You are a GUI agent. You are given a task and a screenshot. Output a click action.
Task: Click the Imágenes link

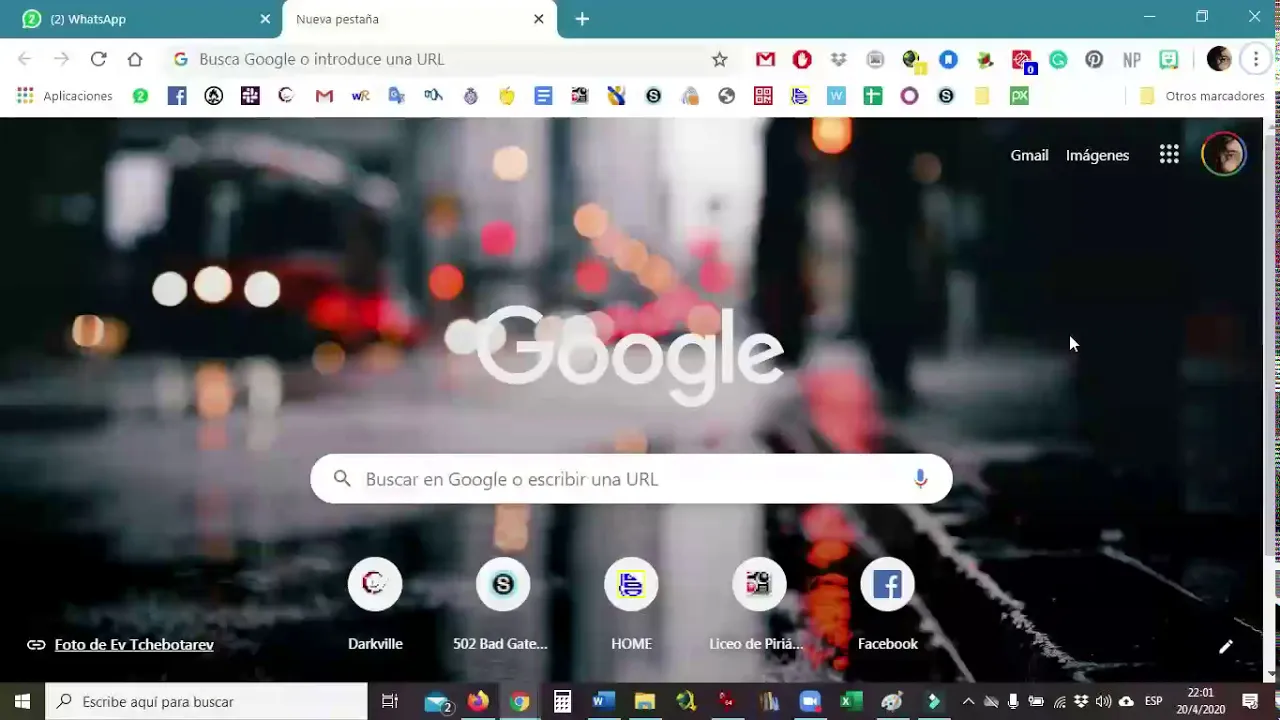point(1097,155)
